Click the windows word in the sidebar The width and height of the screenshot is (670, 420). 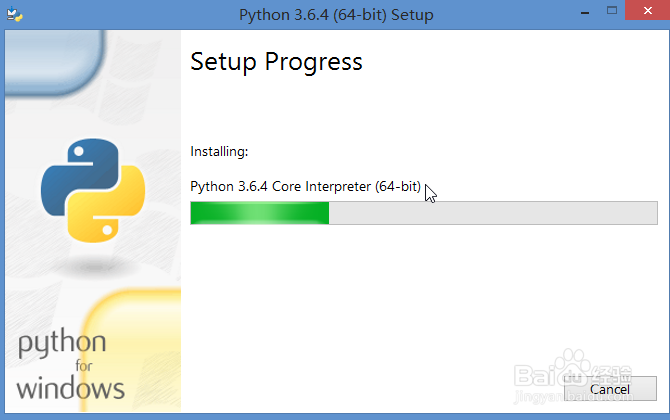pyautogui.click(x=71, y=388)
